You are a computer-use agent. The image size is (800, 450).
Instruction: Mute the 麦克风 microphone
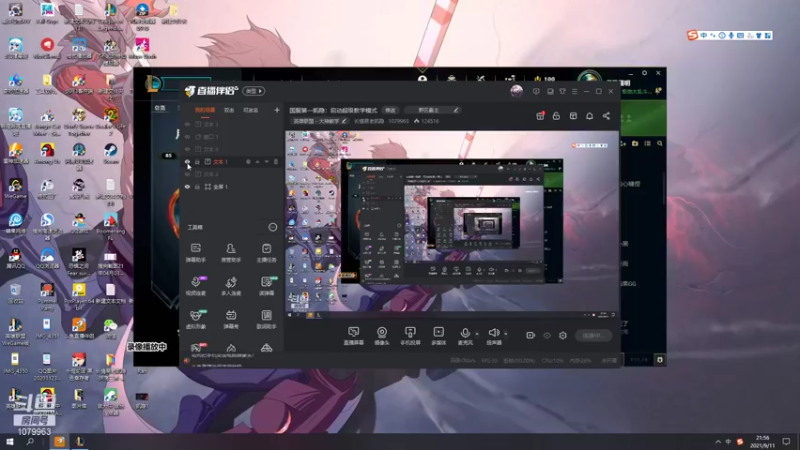pyautogui.click(x=465, y=336)
